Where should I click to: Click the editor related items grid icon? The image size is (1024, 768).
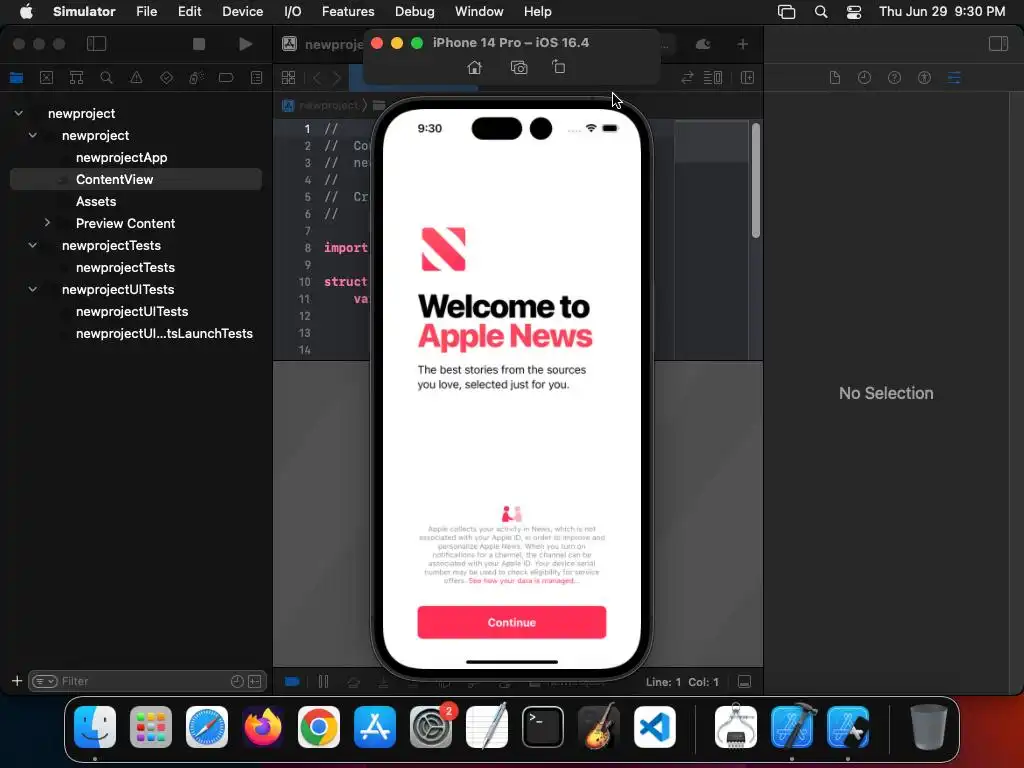289,78
